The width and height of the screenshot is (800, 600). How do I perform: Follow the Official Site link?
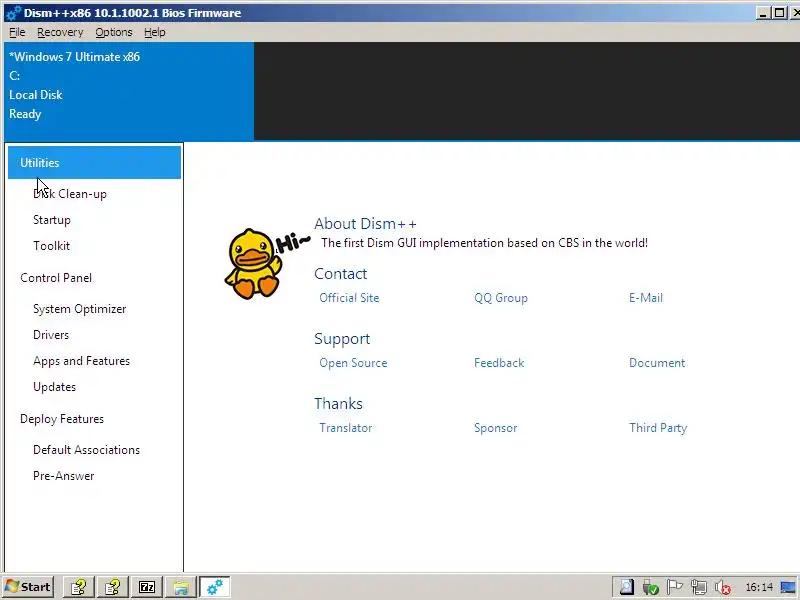(349, 298)
